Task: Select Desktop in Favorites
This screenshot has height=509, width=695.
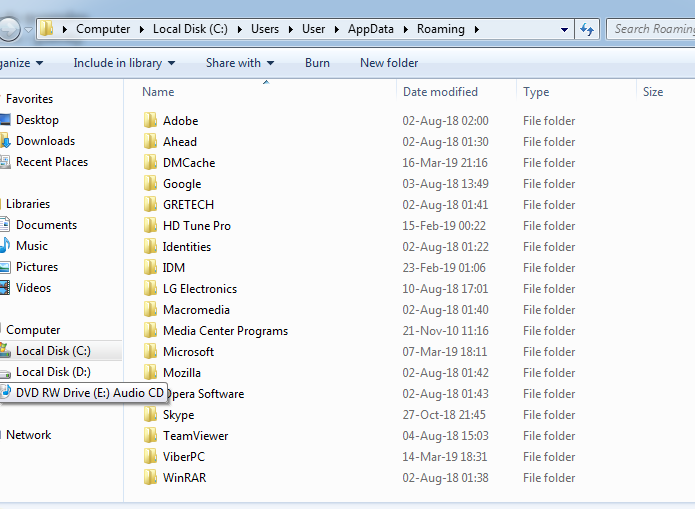Action: pyautogui.click(x=37, y=120)
